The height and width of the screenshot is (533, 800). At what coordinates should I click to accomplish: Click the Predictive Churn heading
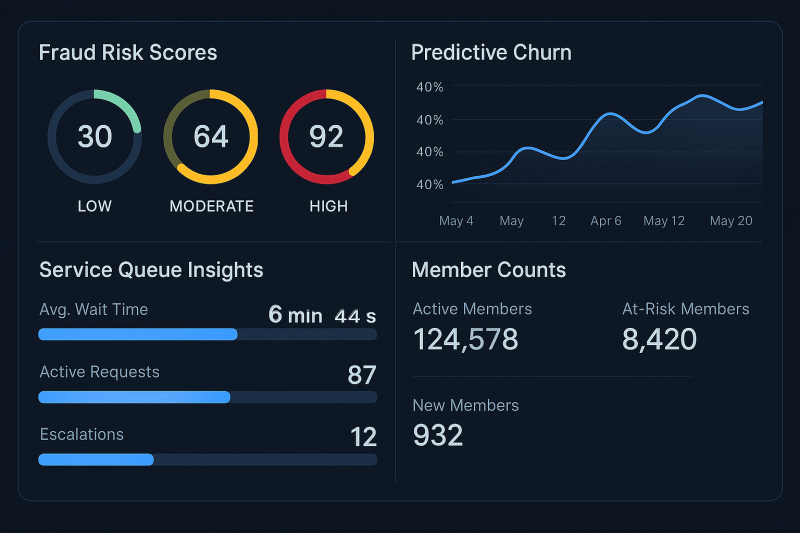tap(491, 53)
